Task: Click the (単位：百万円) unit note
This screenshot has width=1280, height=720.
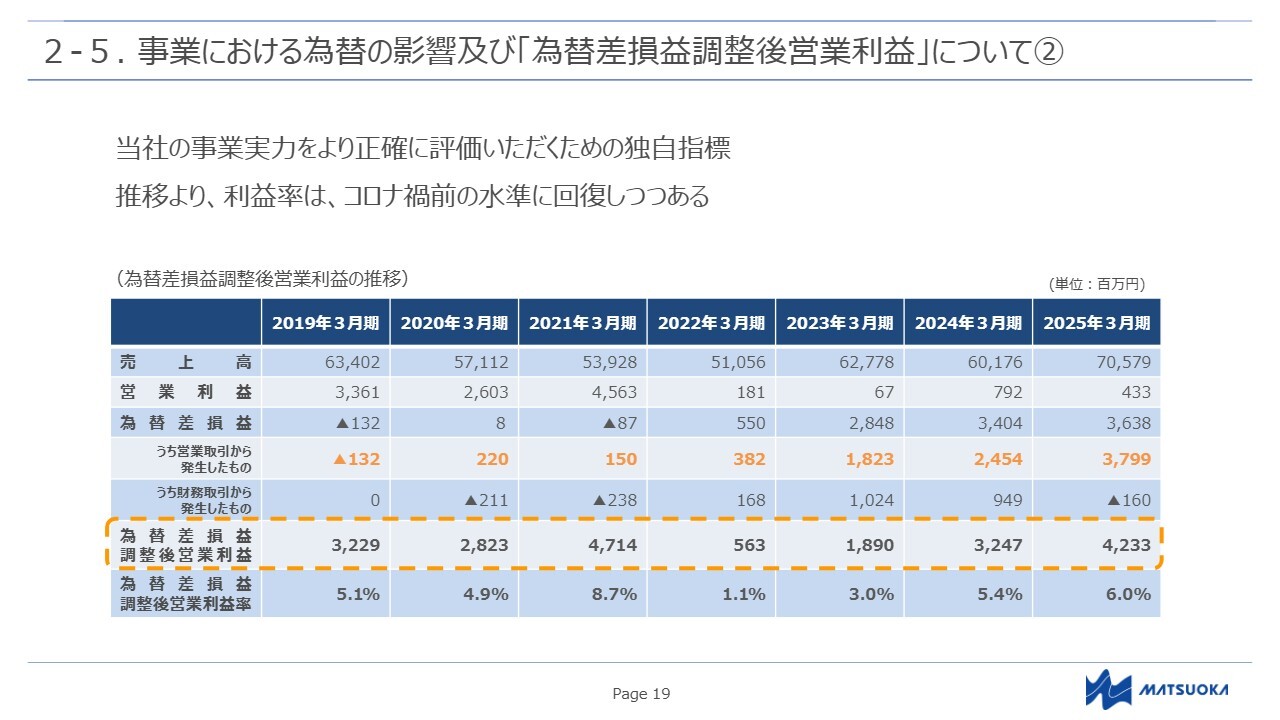Action: (1097, 284)
